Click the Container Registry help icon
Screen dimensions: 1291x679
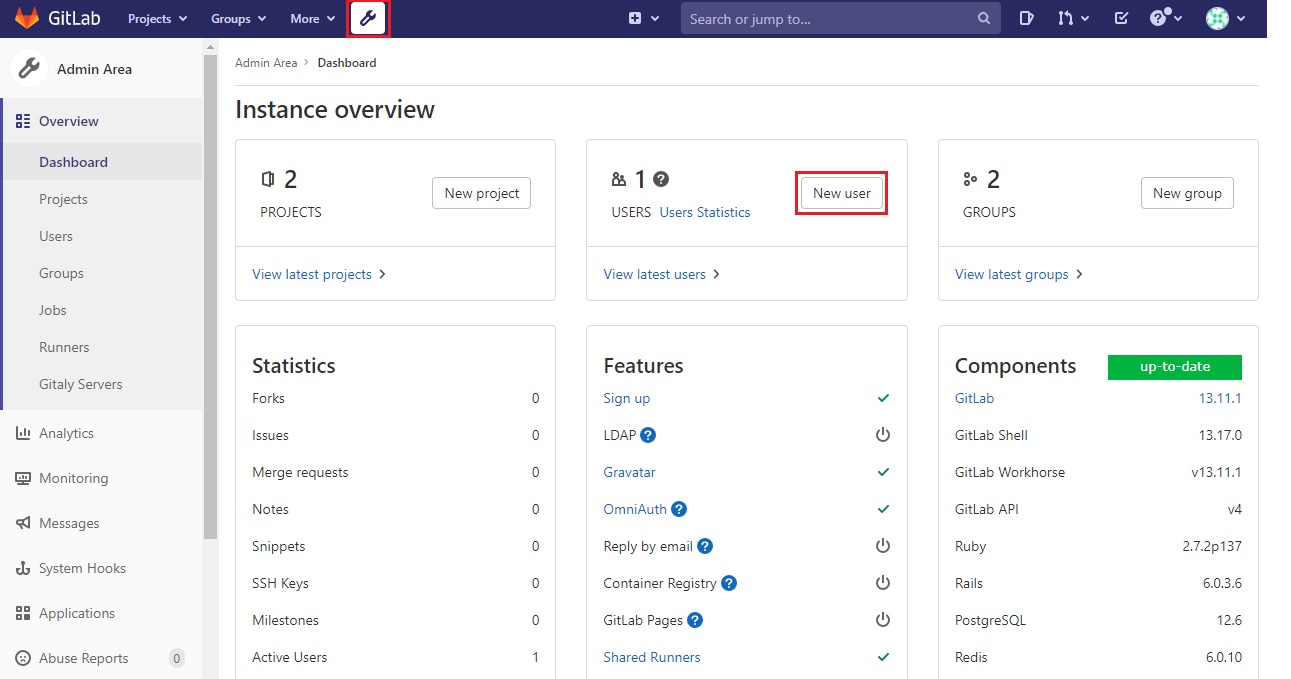coord(729,583)
